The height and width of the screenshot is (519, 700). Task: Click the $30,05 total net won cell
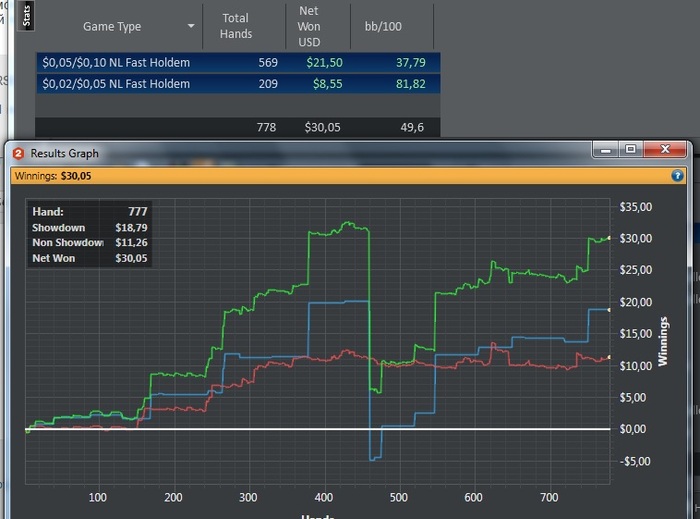(322, 128)
